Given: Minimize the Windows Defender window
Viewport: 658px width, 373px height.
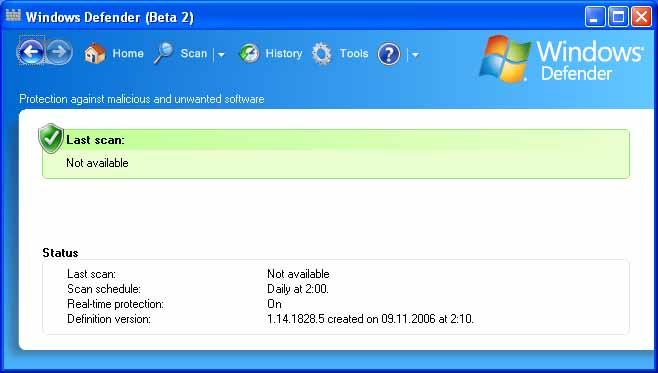Looking at the screenshot, I should [595, 17].
